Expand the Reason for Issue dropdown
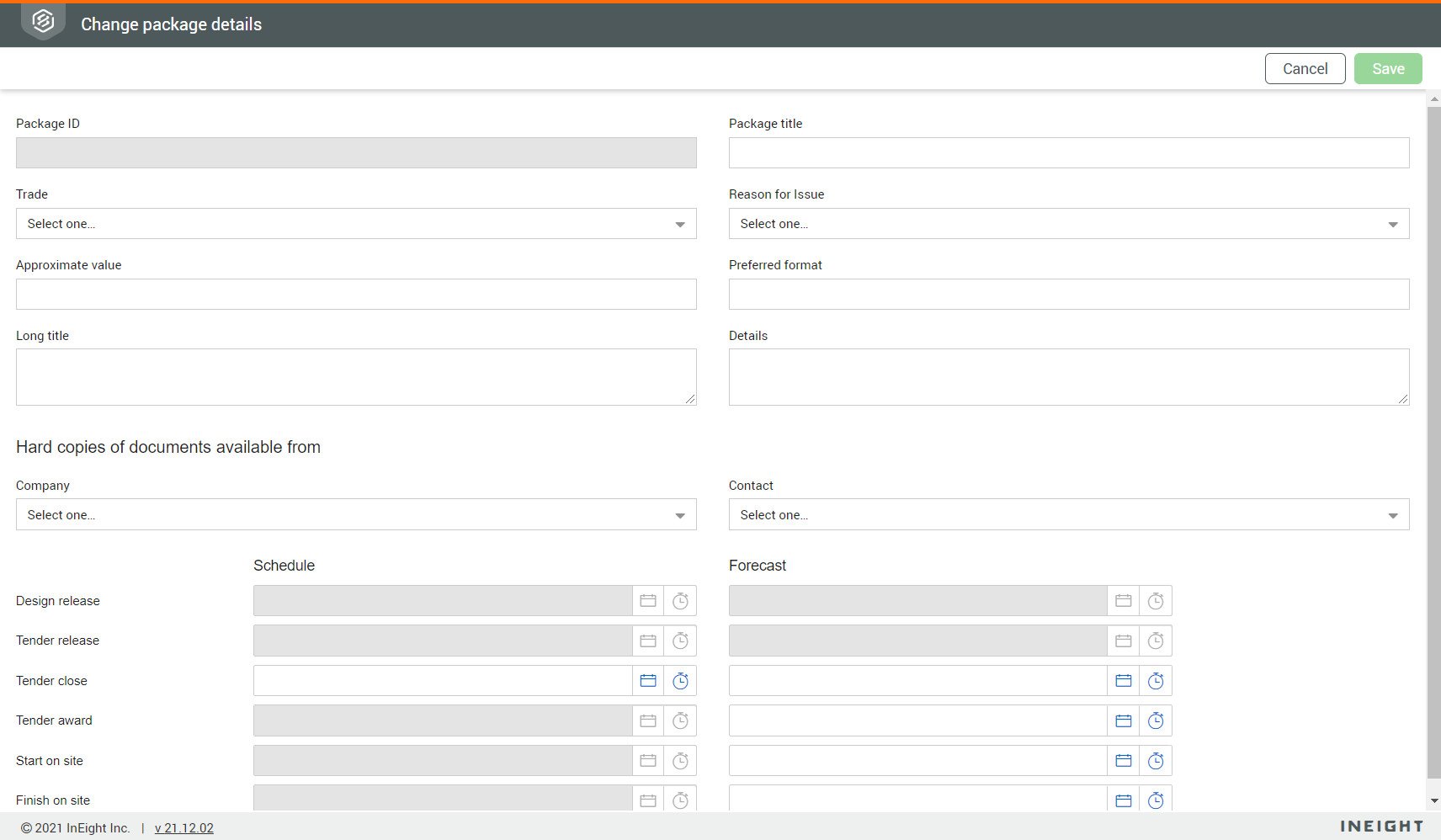The width and height of the screenshot is (1441, 840). tap(1068, 224)
